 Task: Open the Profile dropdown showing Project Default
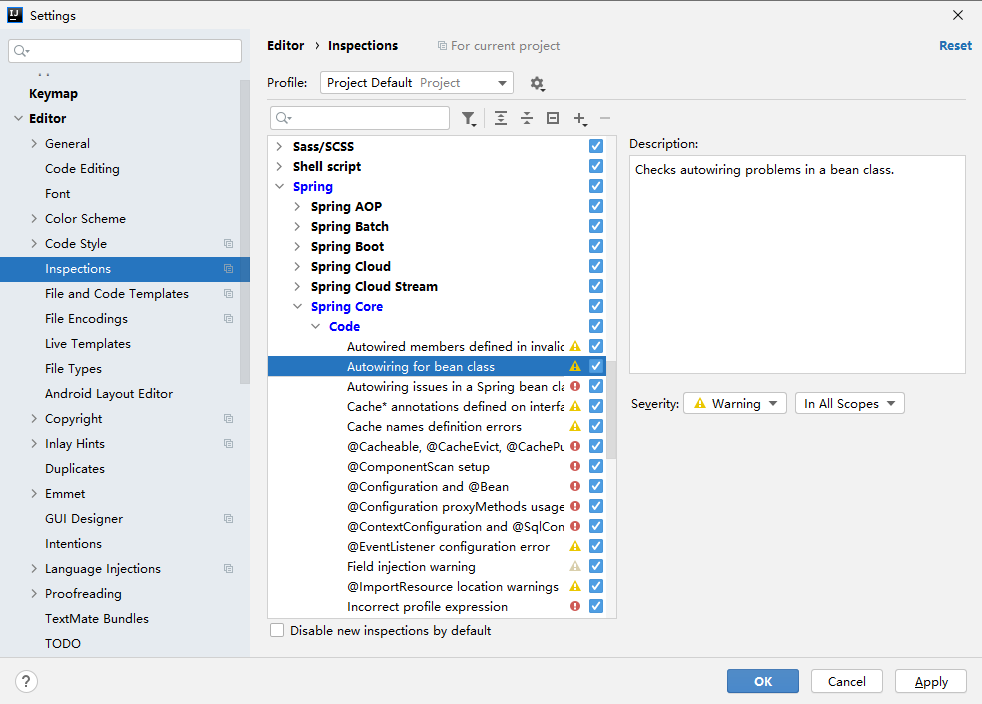(x=416, y=83)
